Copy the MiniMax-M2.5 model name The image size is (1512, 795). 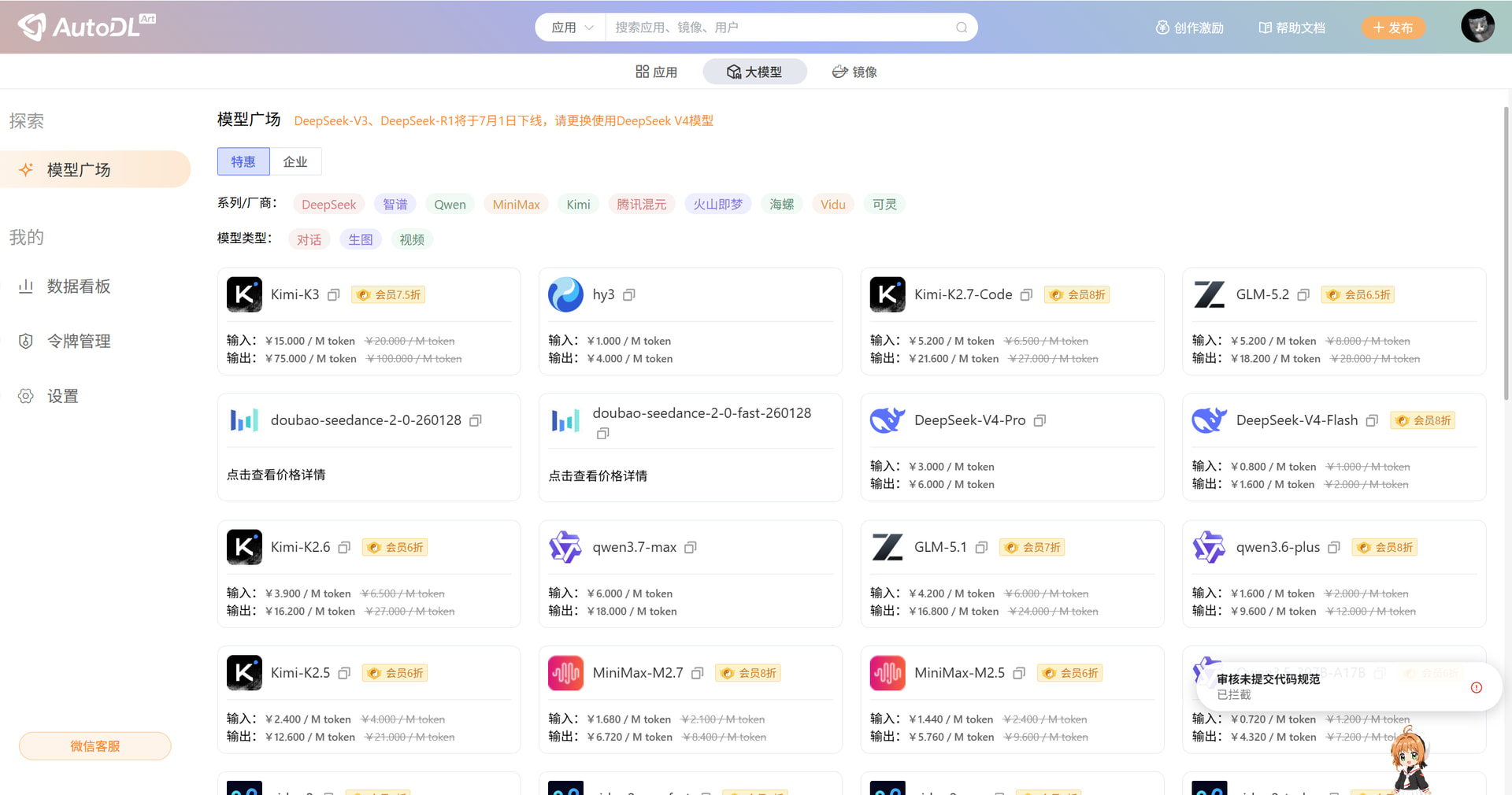pyautogui.click(x=1019, y=674)
